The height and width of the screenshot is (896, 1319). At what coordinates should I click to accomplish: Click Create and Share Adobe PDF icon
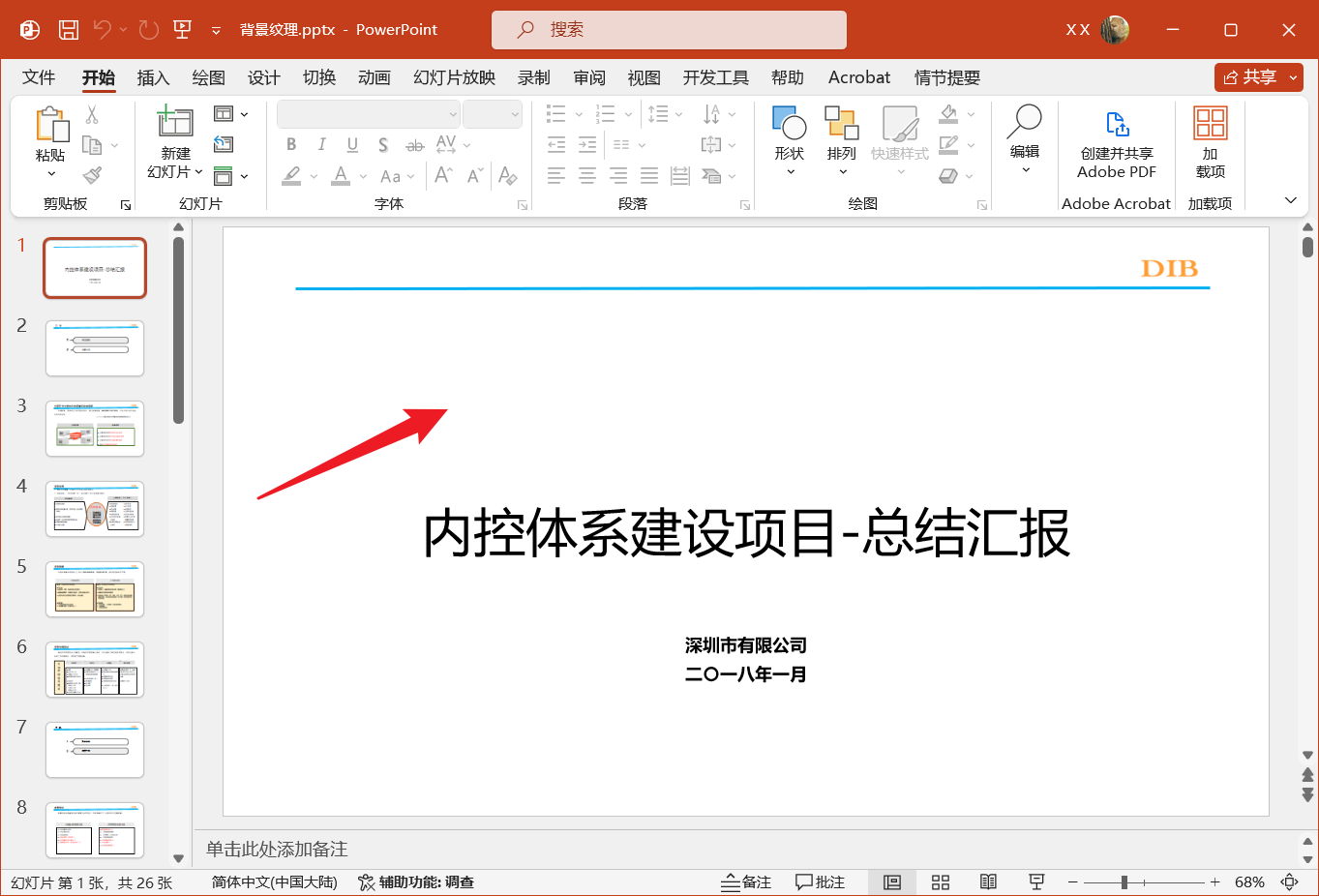(1117, 126)
